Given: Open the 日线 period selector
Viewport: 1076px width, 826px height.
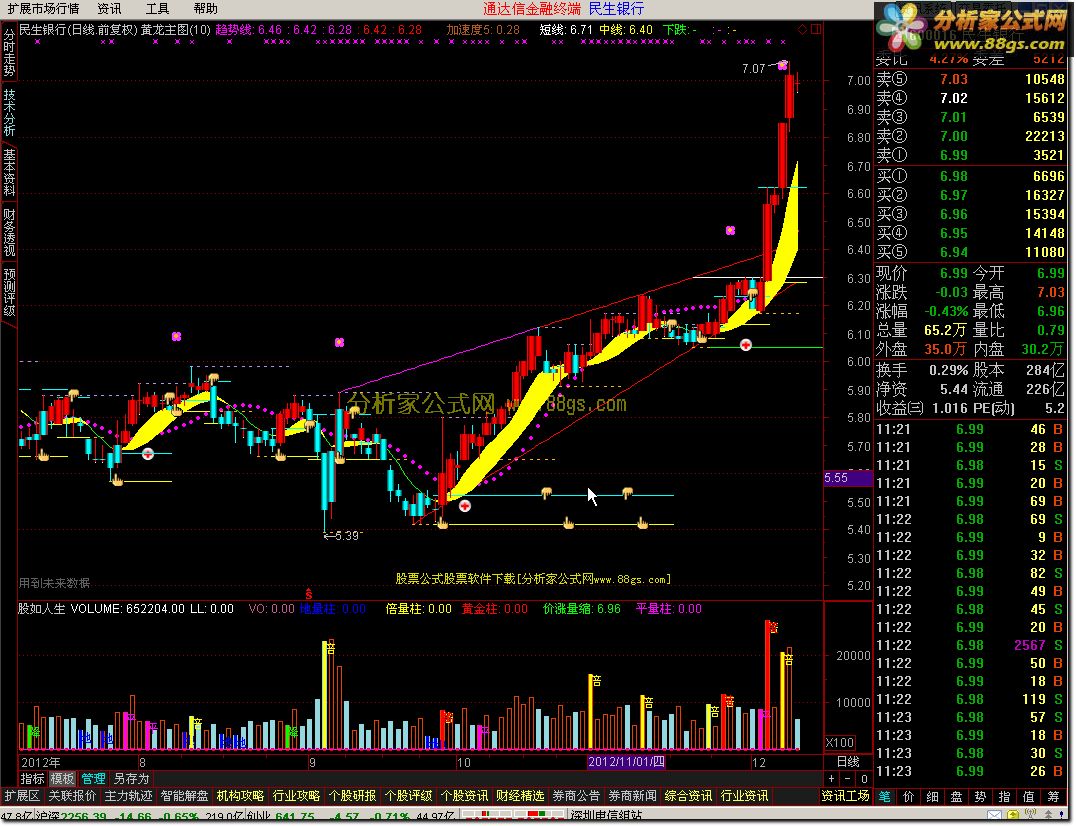Looking at the screenshot, I should (x=848, y=762).
